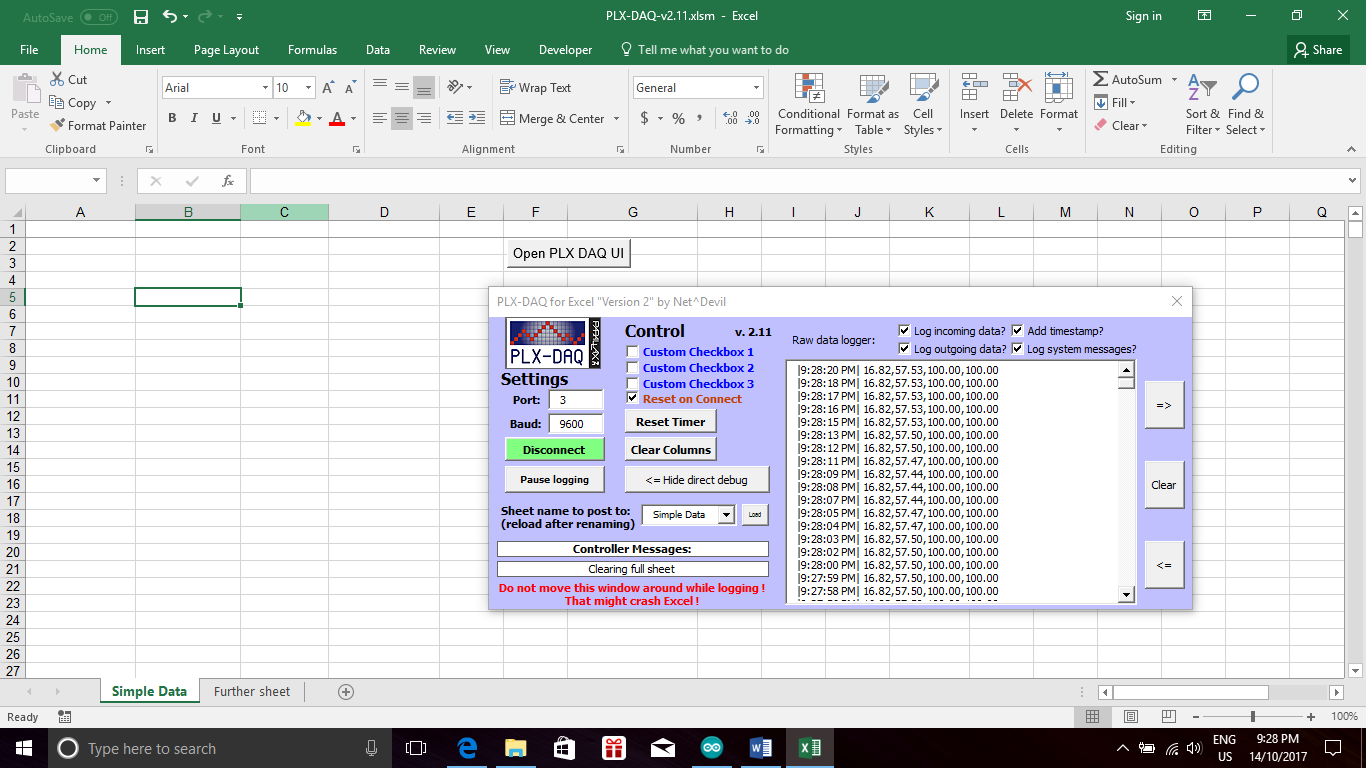
Task: Expand the formula bar chevron
Action: (x=1352, y=181)
